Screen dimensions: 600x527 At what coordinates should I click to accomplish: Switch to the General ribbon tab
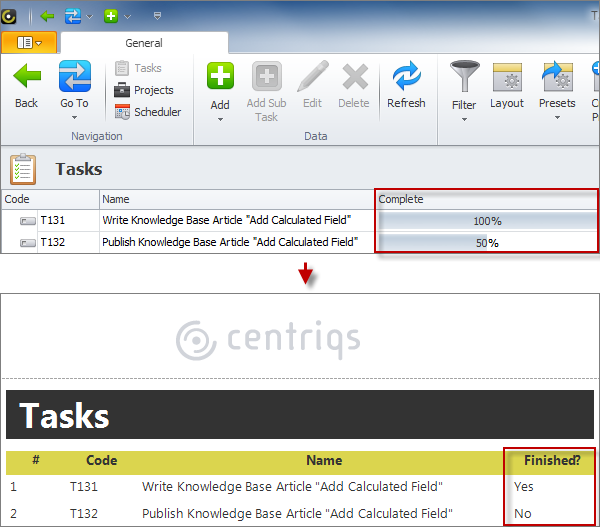pyautogui.click(x=144, y=43)
